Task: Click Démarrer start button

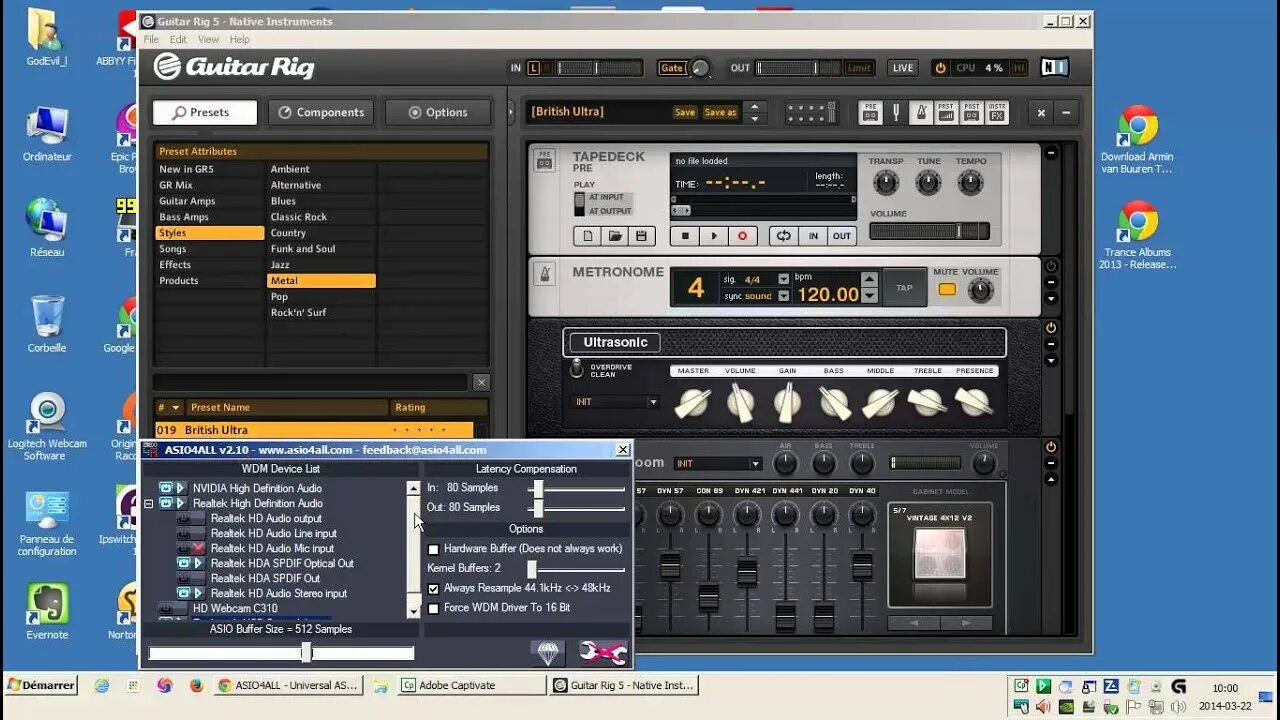Action: pos(41,685)
